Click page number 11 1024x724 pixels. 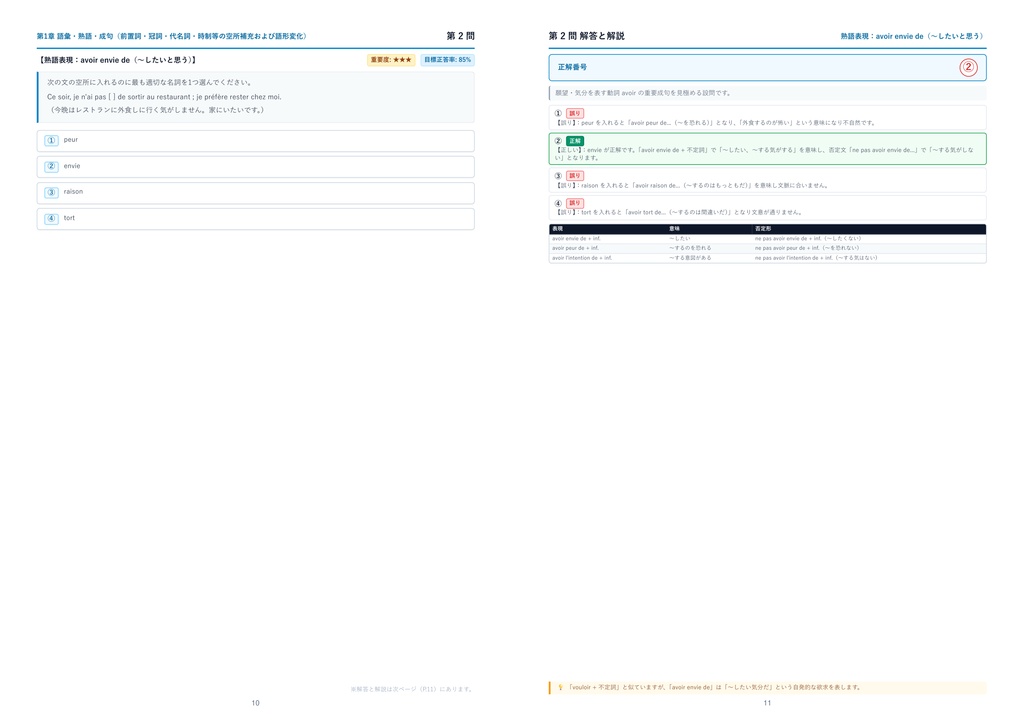[767, 703]
